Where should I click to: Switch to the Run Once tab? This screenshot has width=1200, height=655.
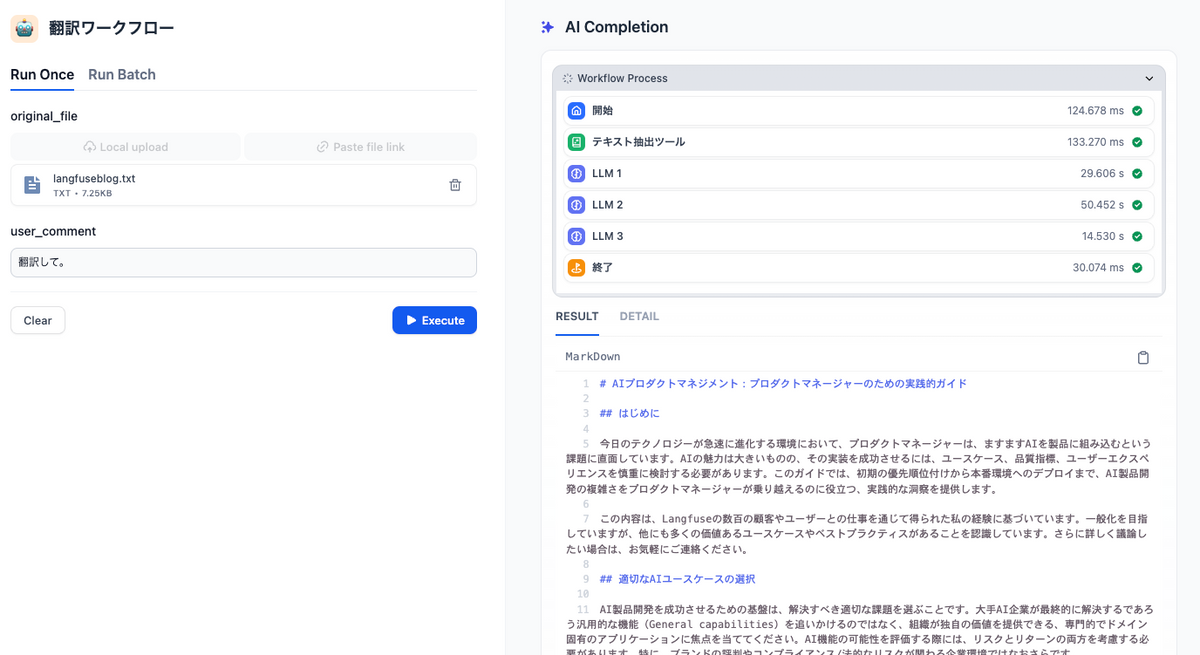pos(42,74)
